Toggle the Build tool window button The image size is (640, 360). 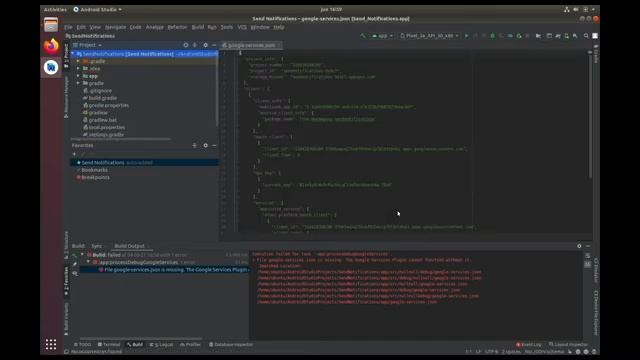[135, 344]
